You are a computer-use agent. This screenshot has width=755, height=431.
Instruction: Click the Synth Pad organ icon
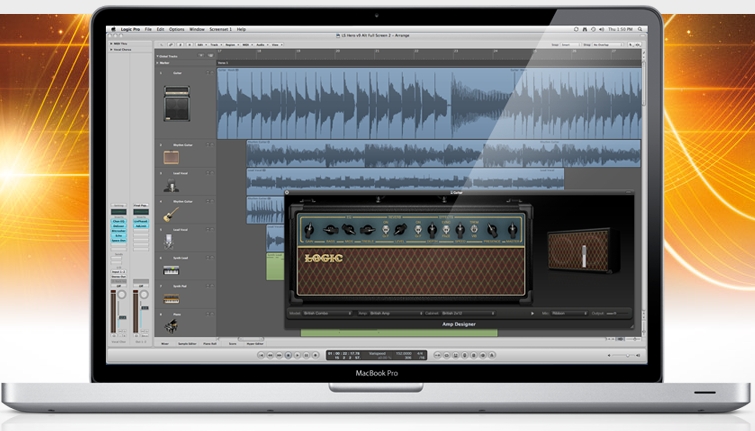pyautogui.click(x=171, y=299)
